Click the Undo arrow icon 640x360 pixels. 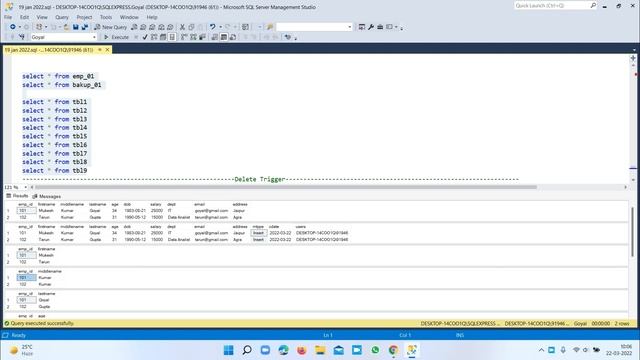tap(212, 27)
